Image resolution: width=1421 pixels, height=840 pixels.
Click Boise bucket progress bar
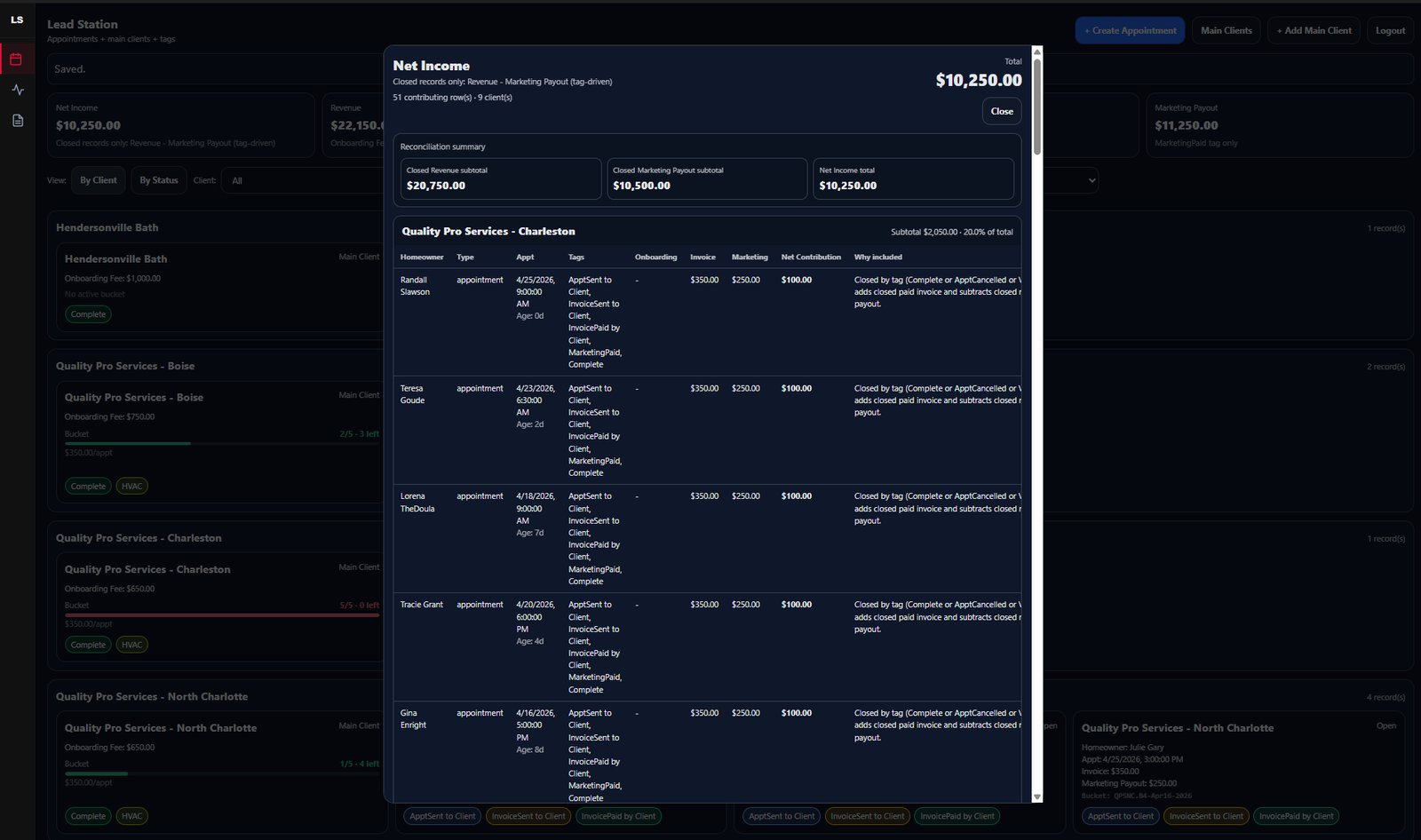pyautogui.click(x=222, y=443)
